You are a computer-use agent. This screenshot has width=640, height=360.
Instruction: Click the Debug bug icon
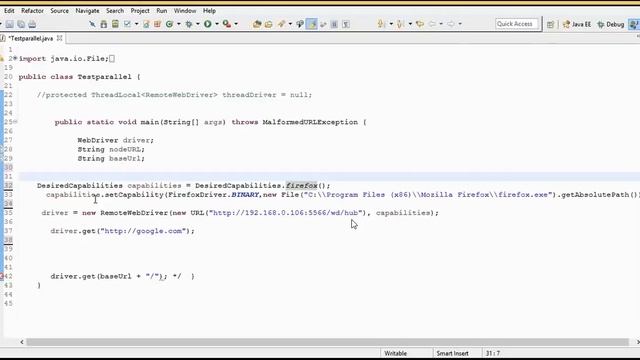pos(189,24)
